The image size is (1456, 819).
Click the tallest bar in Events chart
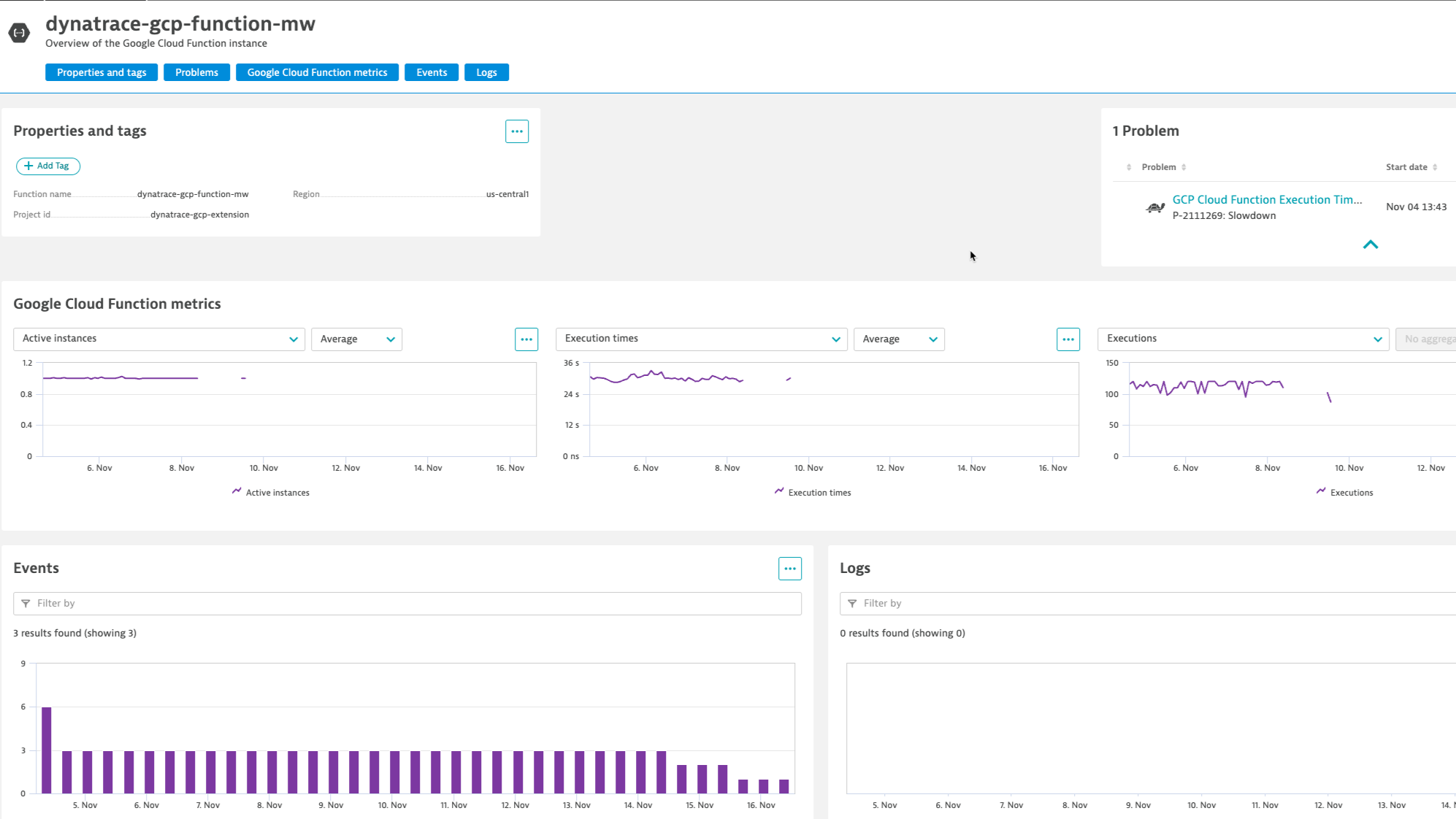pyautogui.click(x=47, y=750)
